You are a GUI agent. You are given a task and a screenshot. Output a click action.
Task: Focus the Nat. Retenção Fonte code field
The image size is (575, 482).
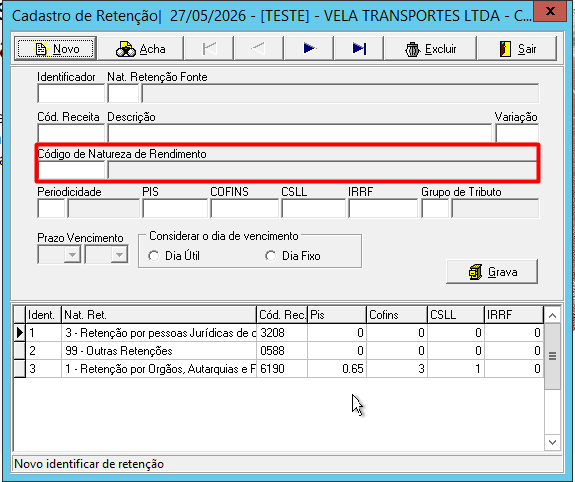[123, 93]
